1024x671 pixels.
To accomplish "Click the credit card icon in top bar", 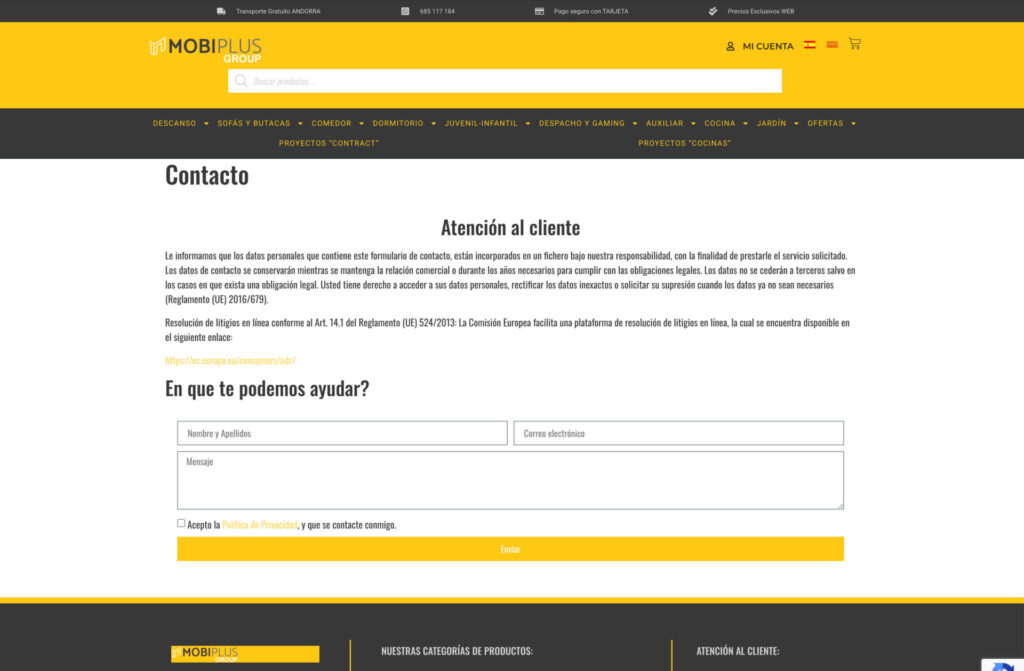I will pos(539,11).
